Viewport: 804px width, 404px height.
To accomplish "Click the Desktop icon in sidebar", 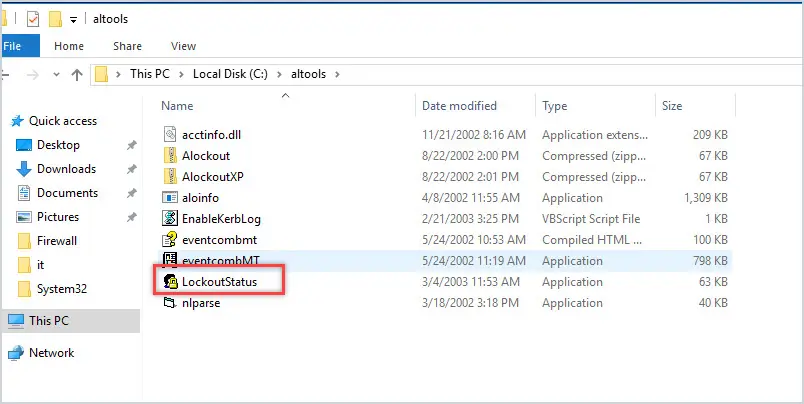I will click(x=24, y=145).
